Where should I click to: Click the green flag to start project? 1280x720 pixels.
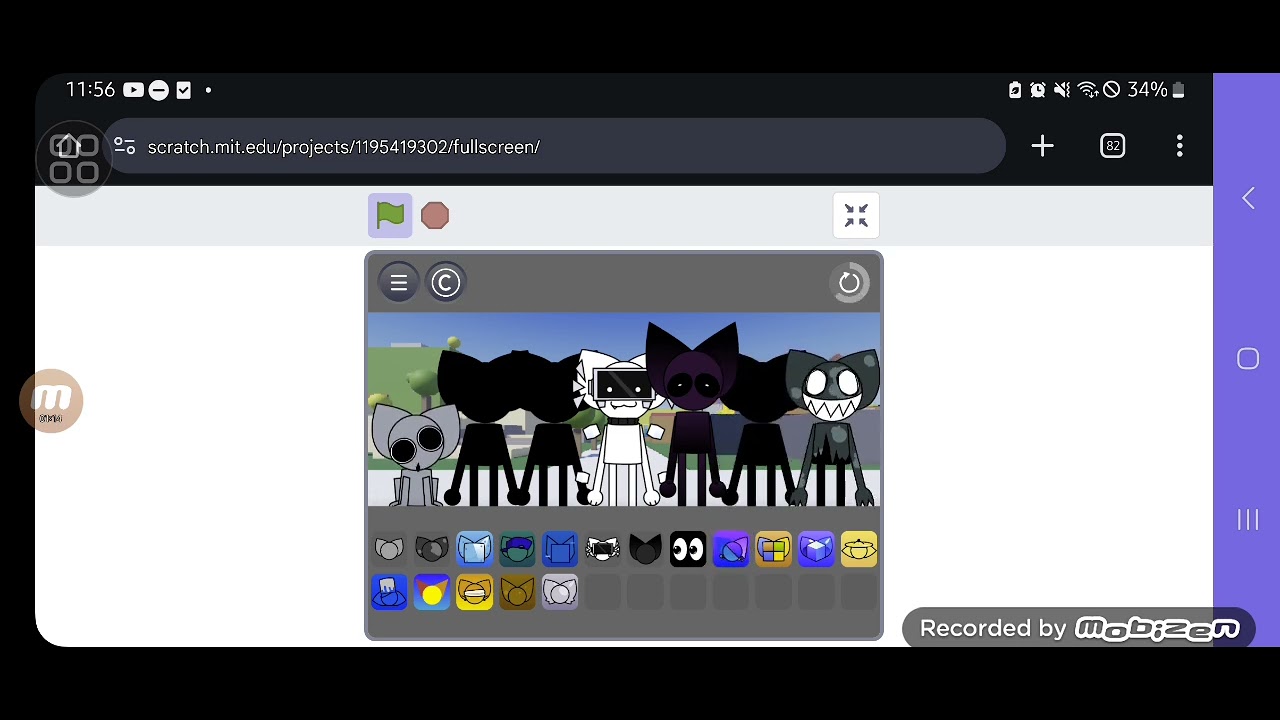[390, 215]
